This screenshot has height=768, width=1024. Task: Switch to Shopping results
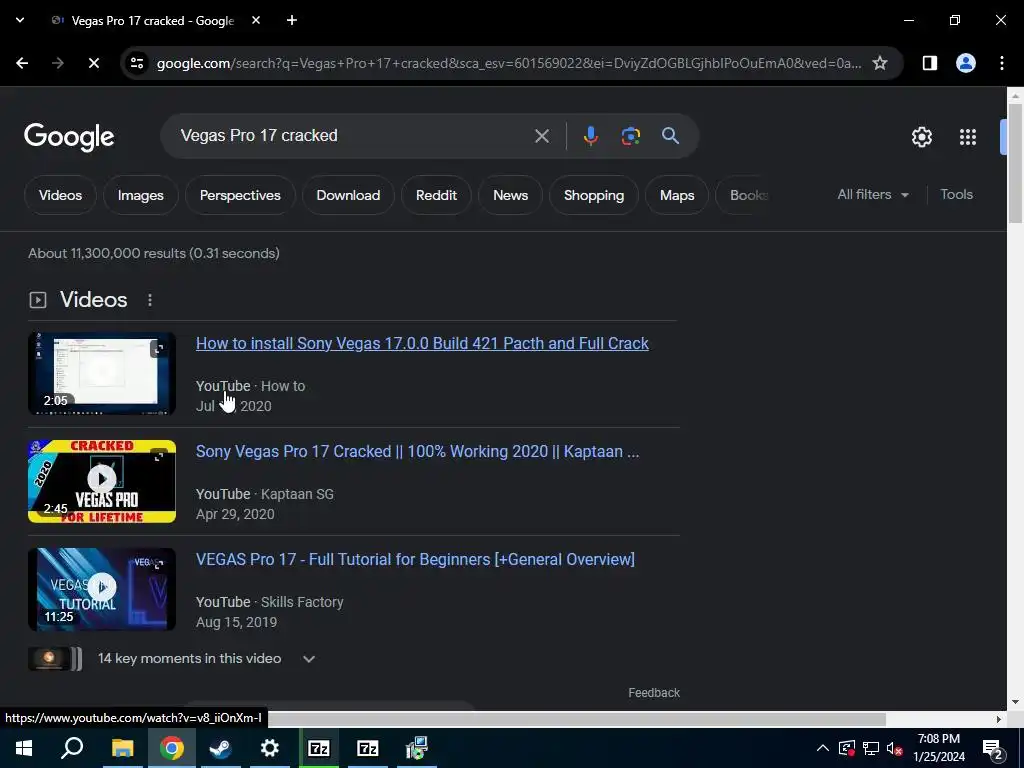594,195
